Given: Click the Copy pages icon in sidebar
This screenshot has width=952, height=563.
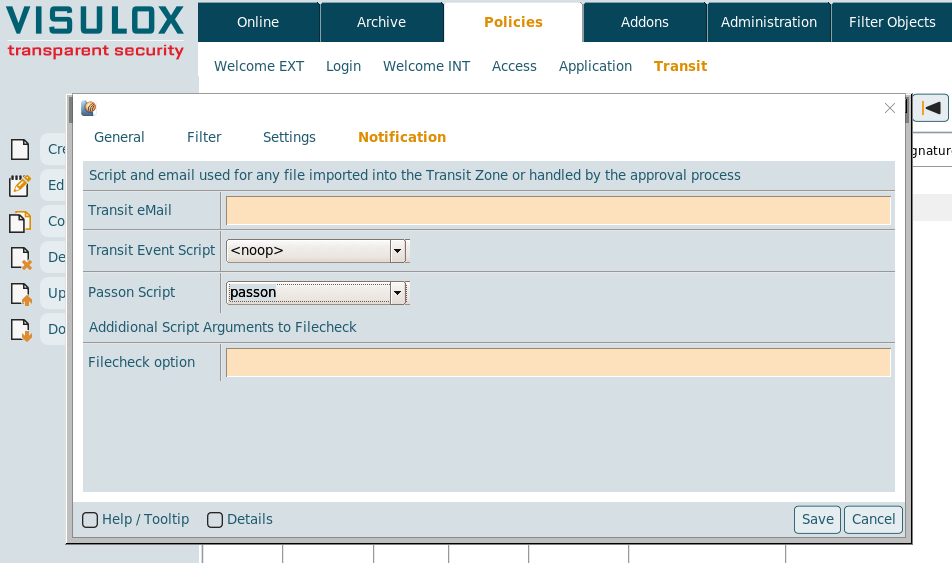Looking at the screenshot, I should pyautogui.click(x=20, y=222).
